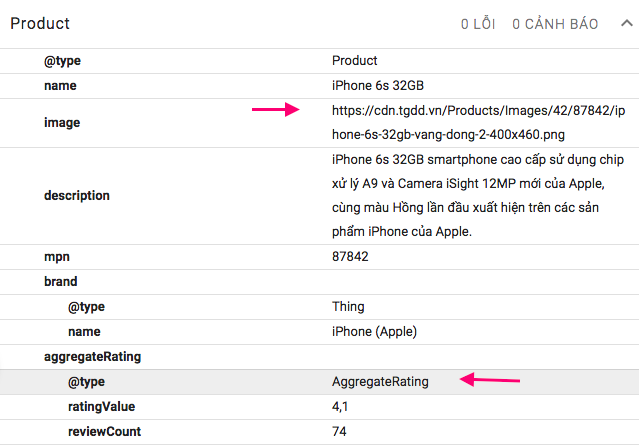Screen dimensions: 639x445
Task: Click the Thing type value under brand
Action: [348, 306]
